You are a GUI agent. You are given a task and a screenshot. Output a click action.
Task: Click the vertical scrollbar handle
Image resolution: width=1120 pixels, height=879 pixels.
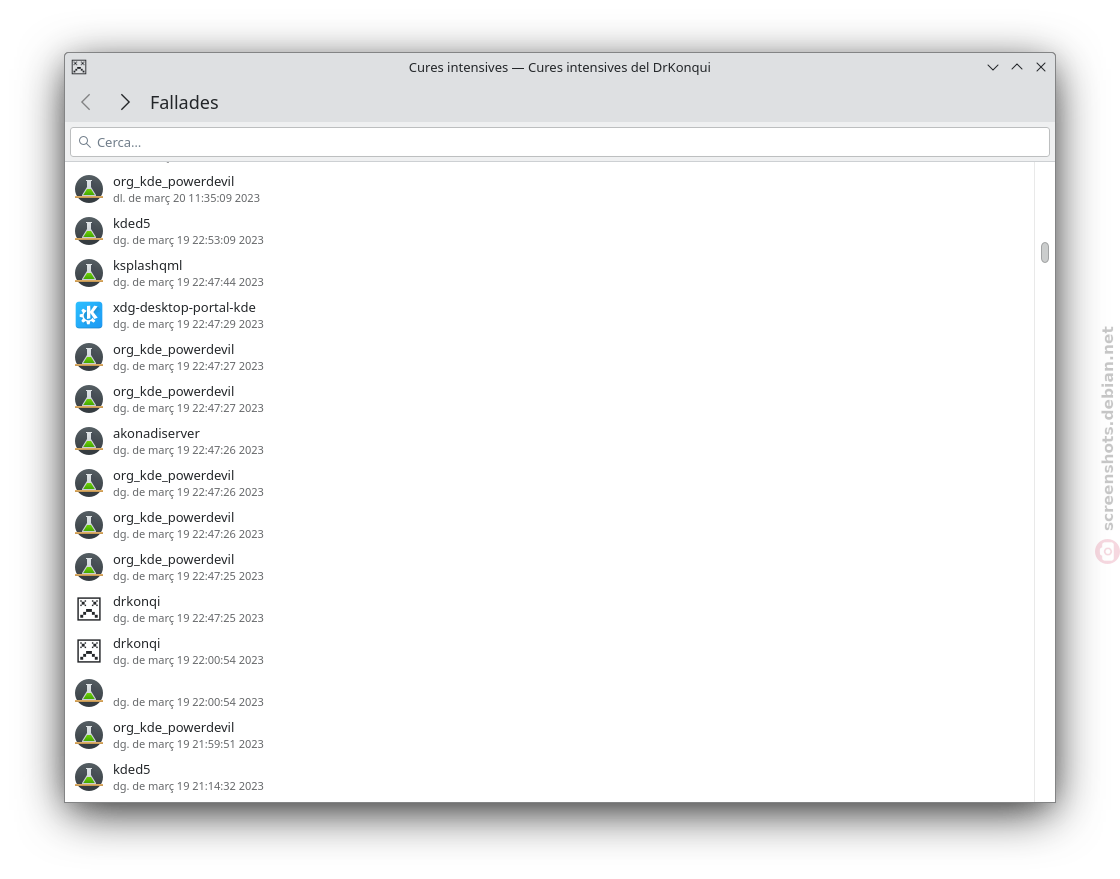[1044, 252]
